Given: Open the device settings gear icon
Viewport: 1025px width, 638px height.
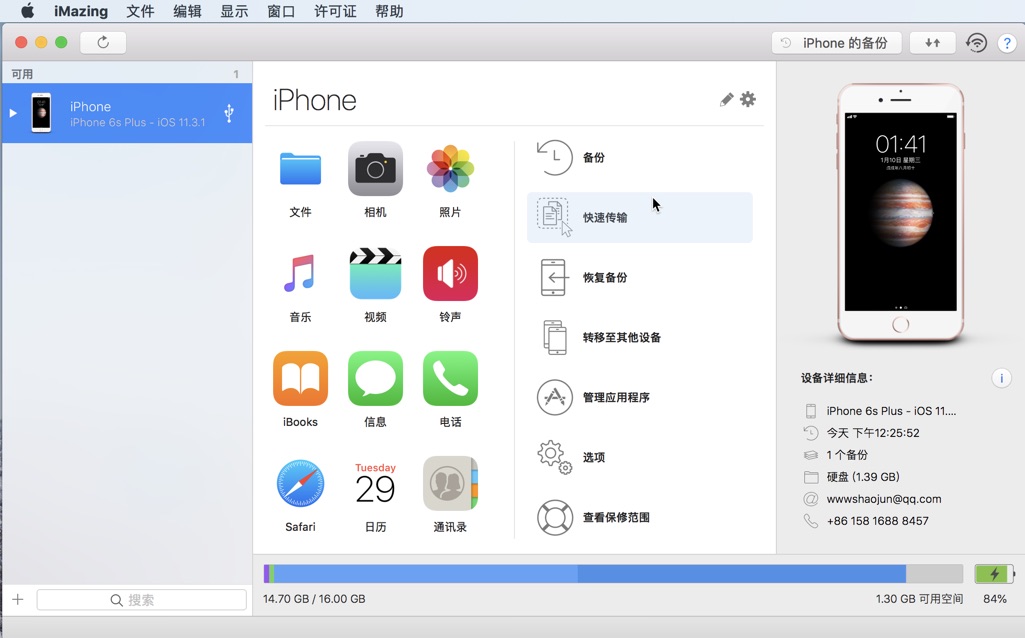Looking at the screenshot, I should click(748, 99).
